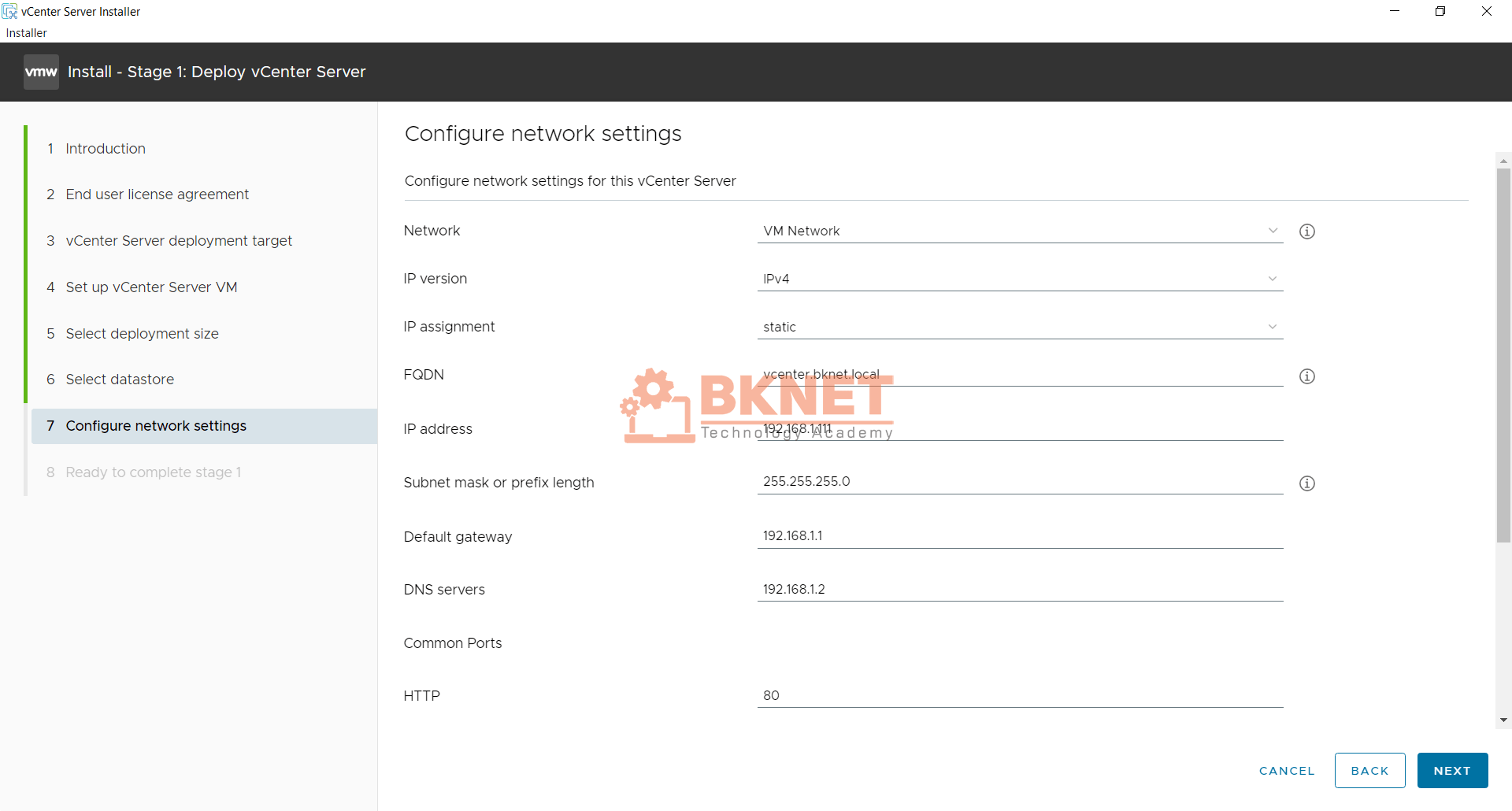Click the VMW logo in the header
This screenshot has height=811, width=1512.
click(x=40, y=71)
